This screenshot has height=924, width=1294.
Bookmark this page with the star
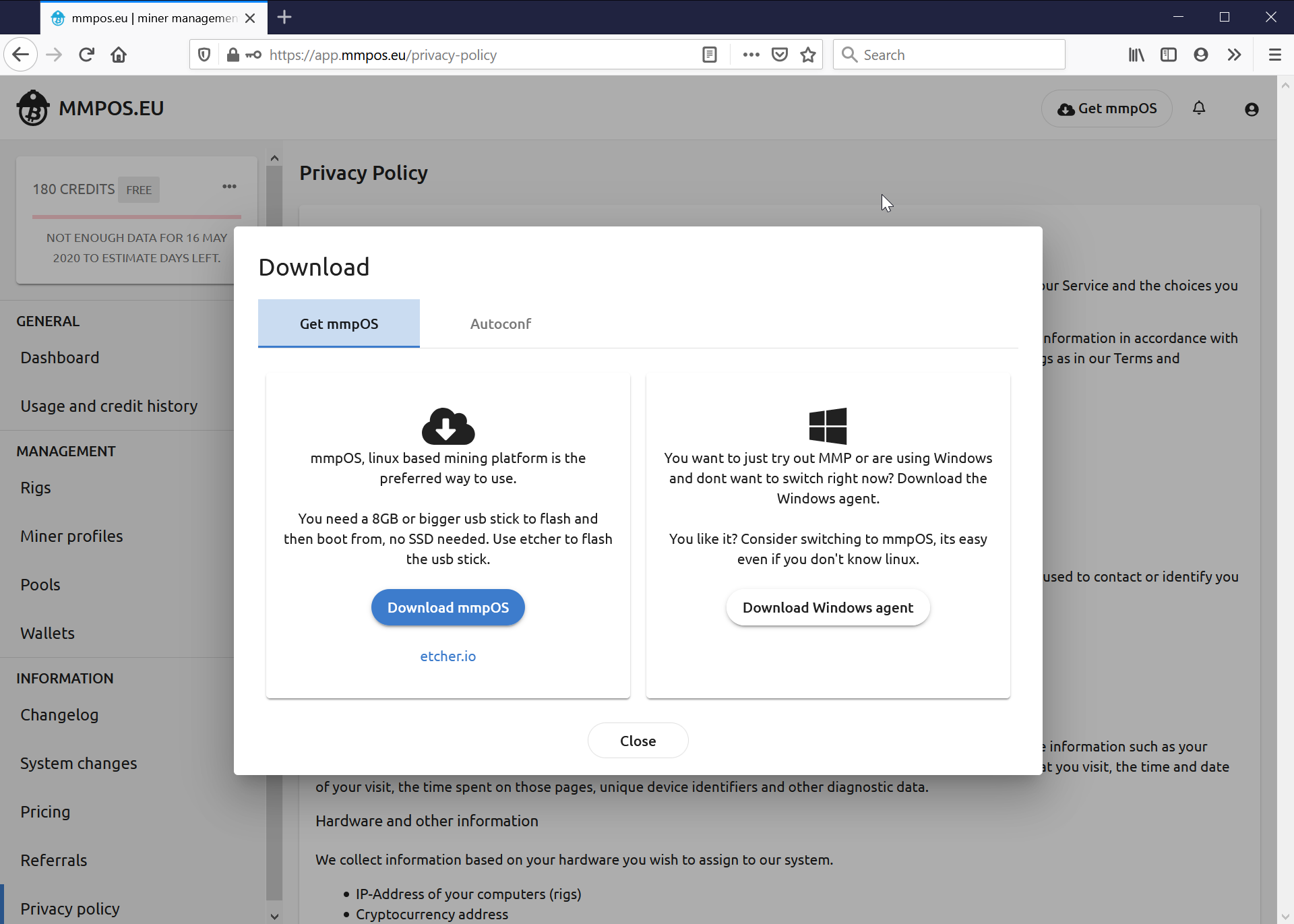tap(808, 55)
